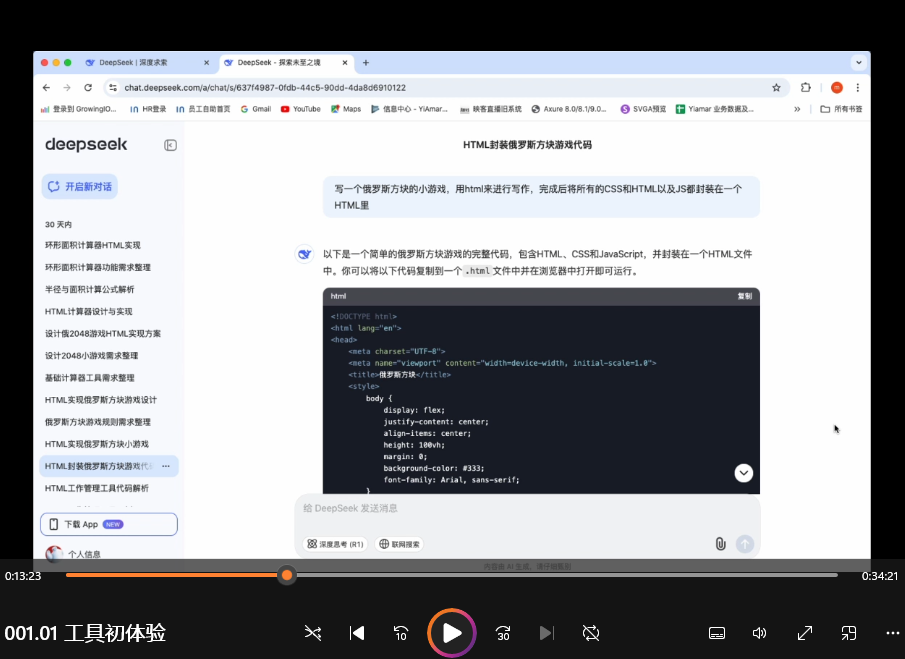Go forward in the browser
Image resolution: width=905 pixels, height=659 pixels.
(67, 88)
